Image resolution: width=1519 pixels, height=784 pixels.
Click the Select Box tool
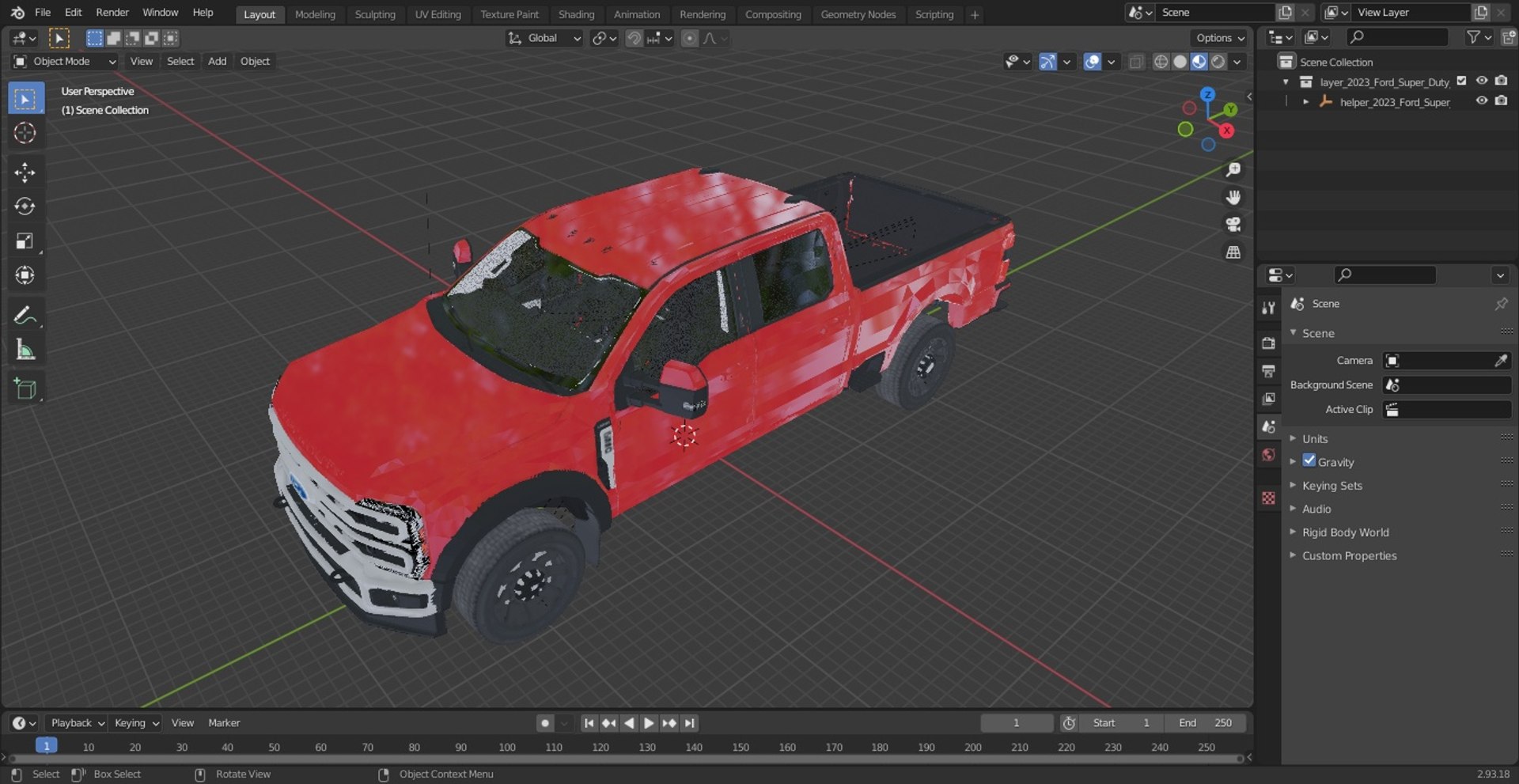[25, 99]
